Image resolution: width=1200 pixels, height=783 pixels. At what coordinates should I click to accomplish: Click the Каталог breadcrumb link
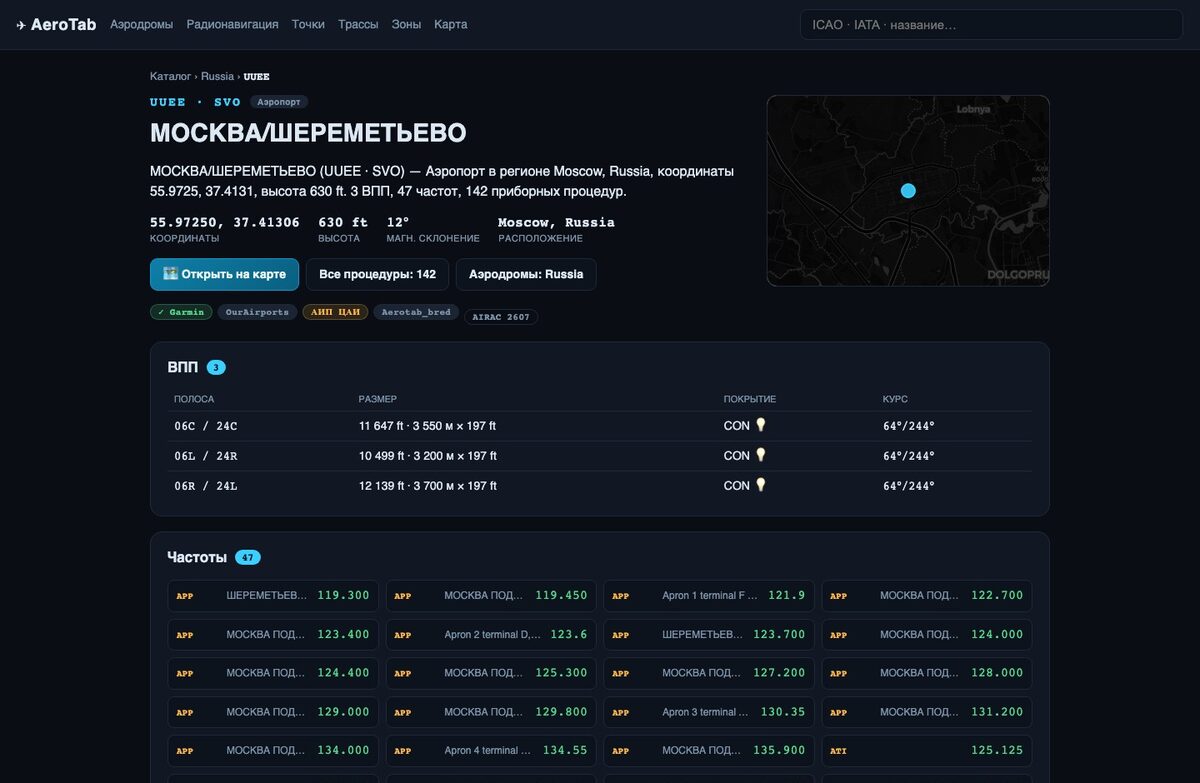coord(170,76)
